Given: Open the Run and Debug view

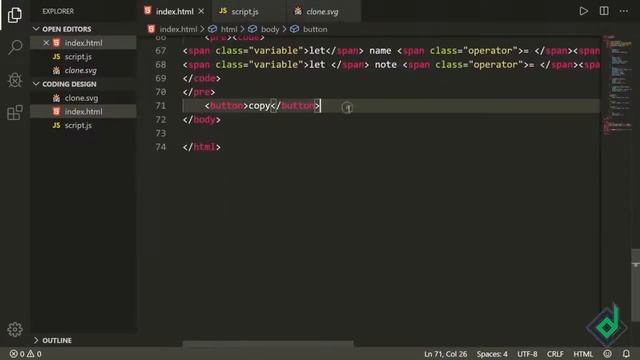Looking at the screenshot, I should point(15,80).
